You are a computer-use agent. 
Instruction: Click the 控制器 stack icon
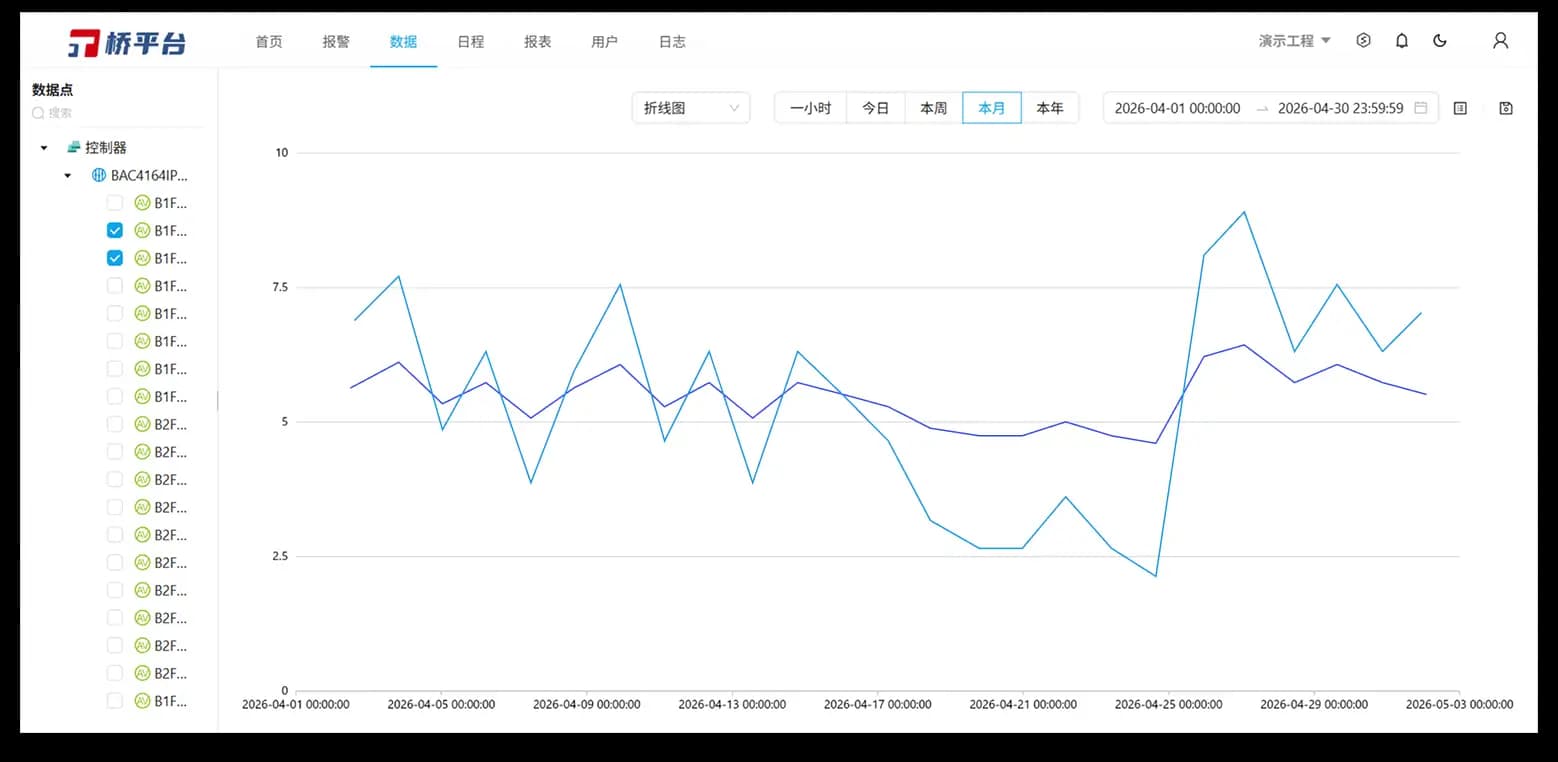point(73,147)
